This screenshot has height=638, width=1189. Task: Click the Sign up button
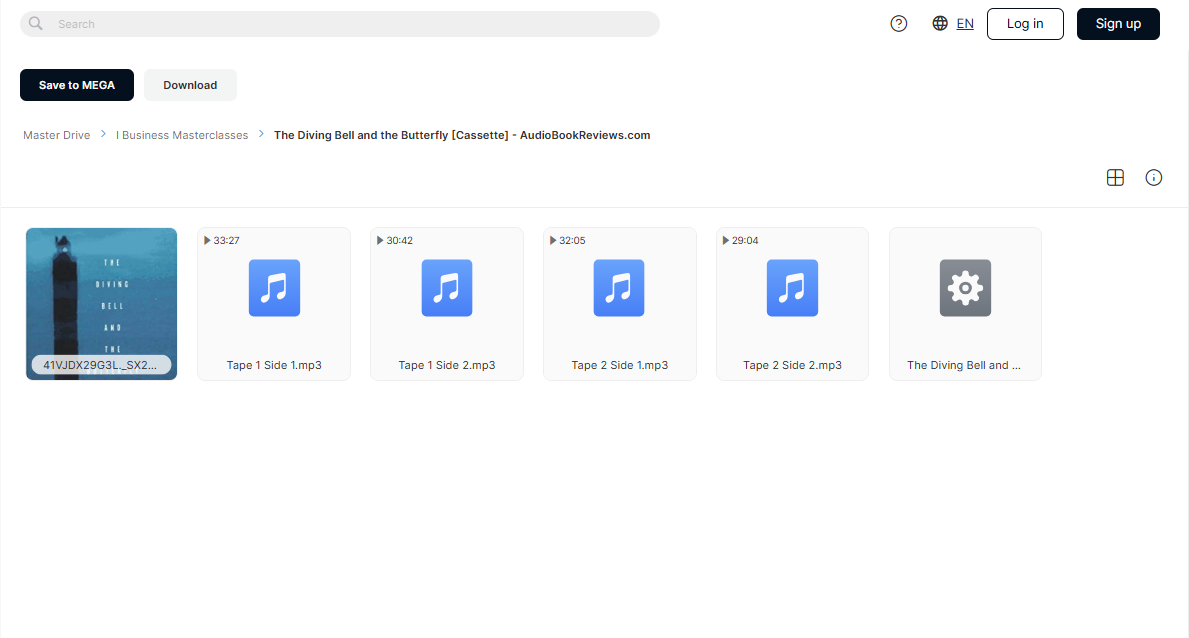pos(1118,24)
